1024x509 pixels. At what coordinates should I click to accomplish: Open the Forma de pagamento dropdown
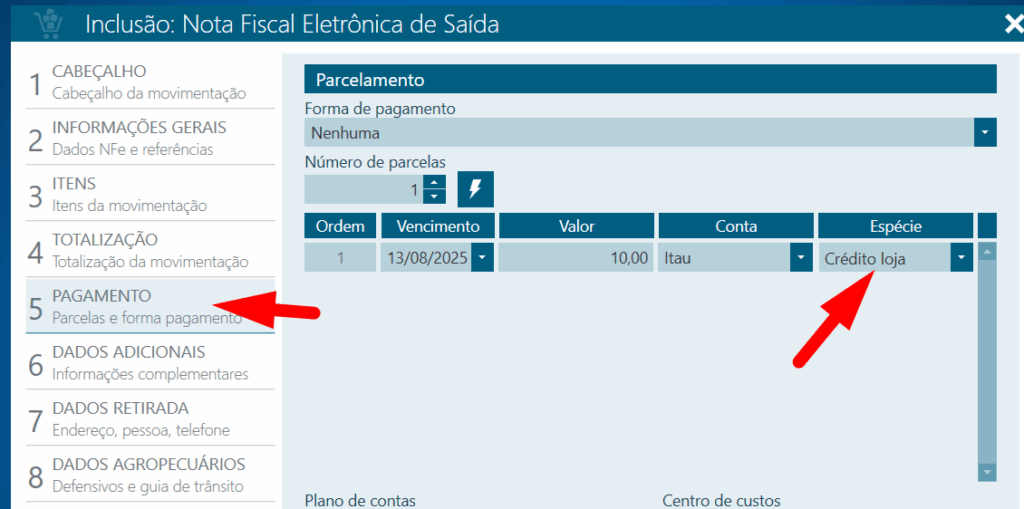point(986,132)
